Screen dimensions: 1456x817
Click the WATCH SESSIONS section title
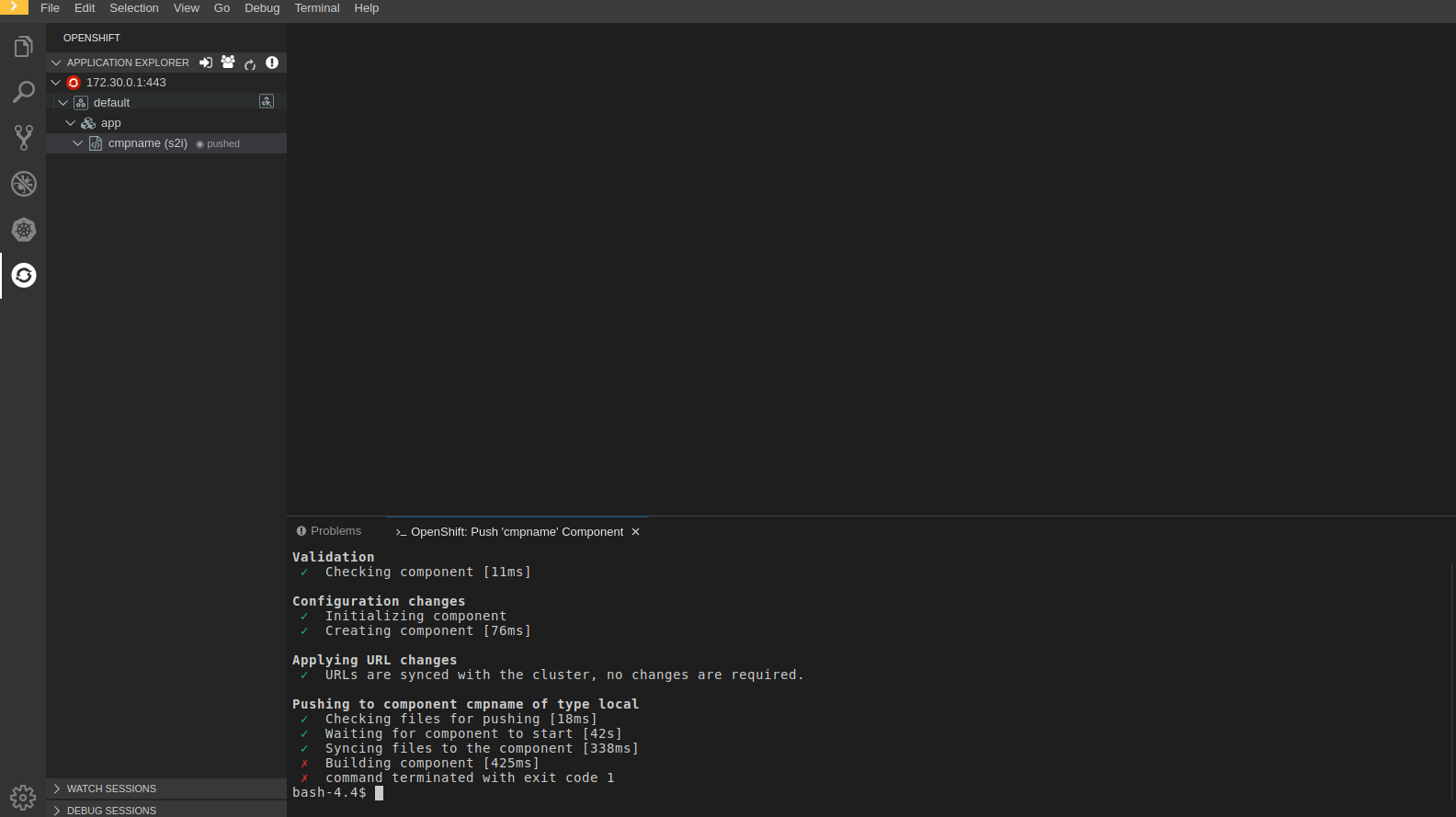pos(111,789)
